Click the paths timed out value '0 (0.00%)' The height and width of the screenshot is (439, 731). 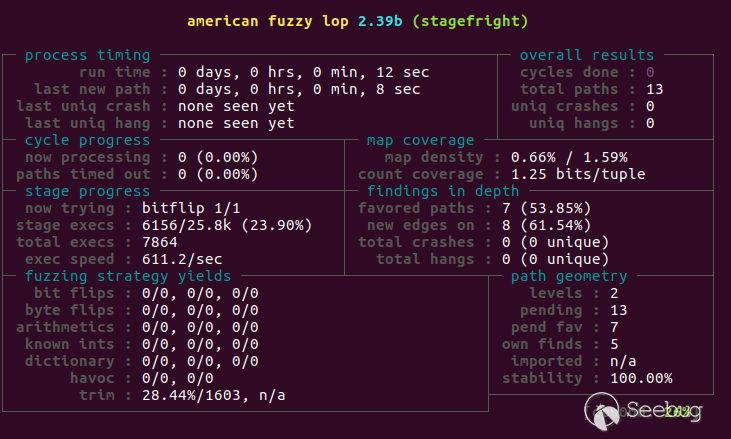click(x=218, y=174)
